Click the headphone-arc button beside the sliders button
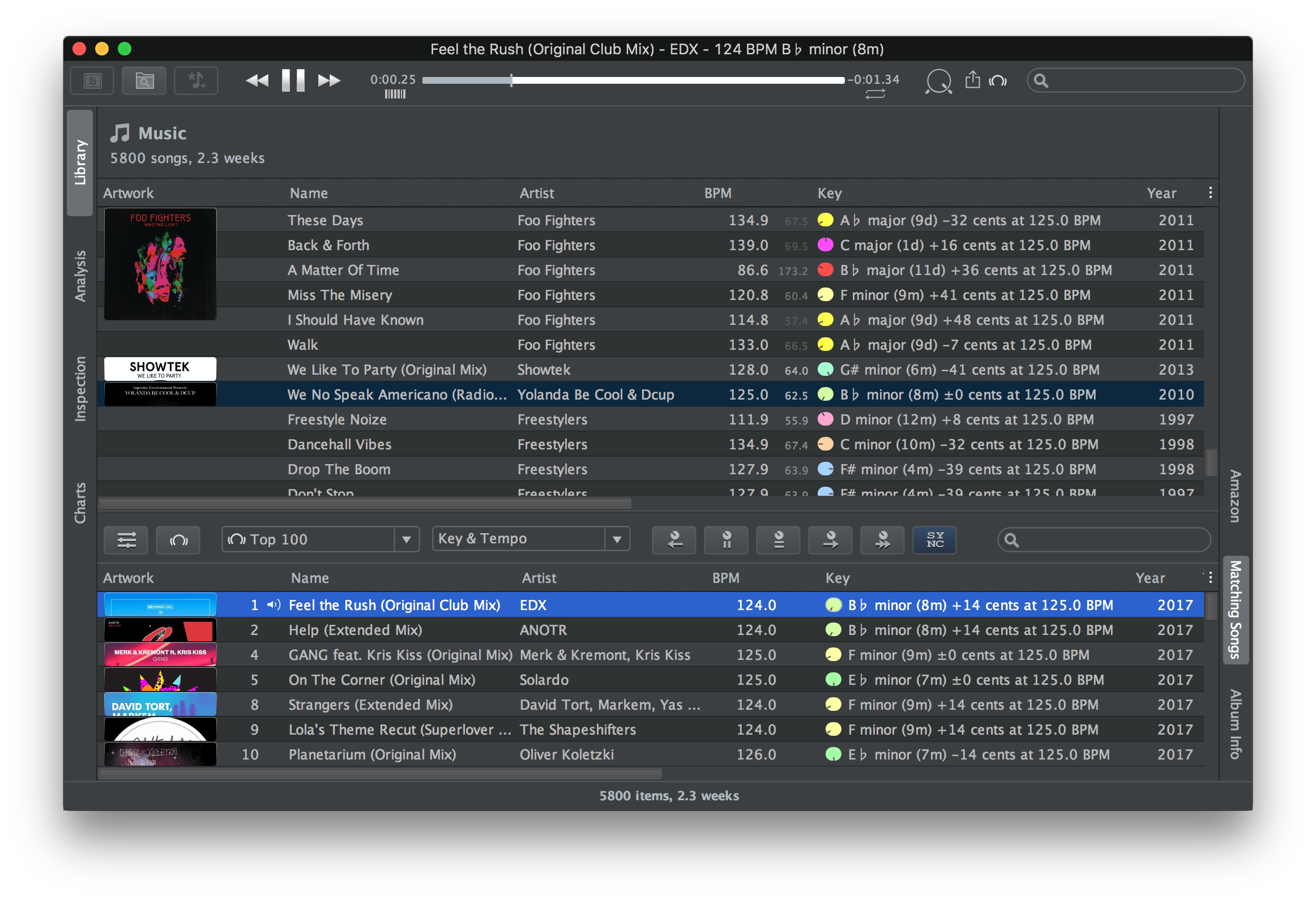1316x901 pixels. (178, 540)
